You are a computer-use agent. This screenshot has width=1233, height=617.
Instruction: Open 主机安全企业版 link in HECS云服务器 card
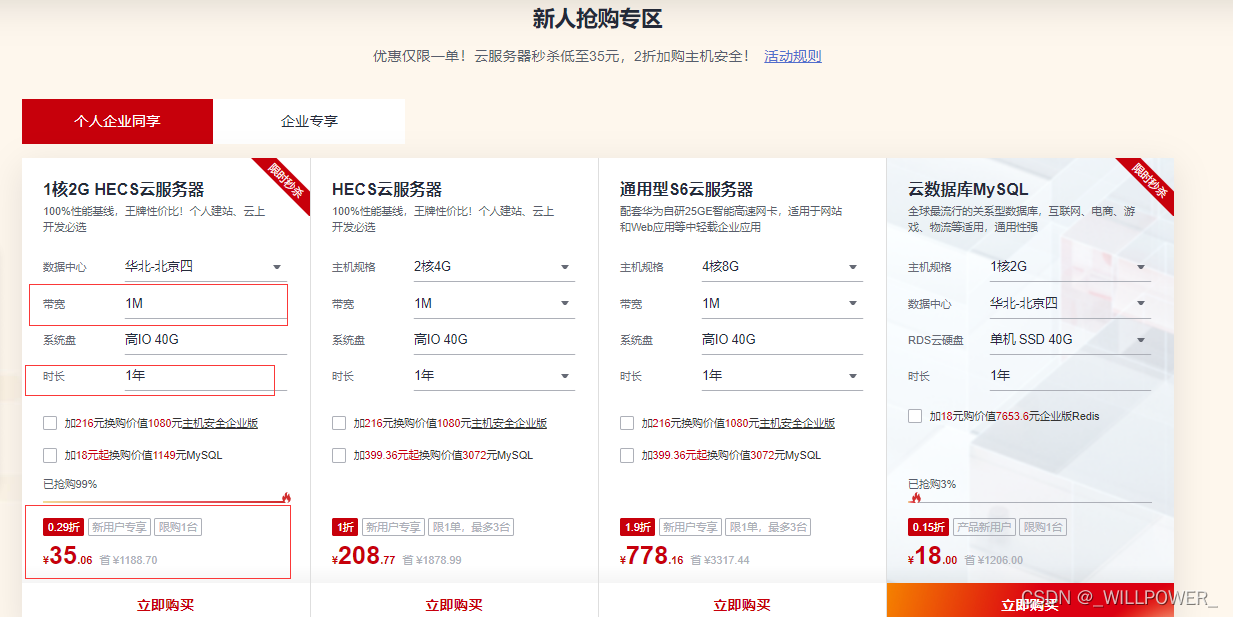509,423
